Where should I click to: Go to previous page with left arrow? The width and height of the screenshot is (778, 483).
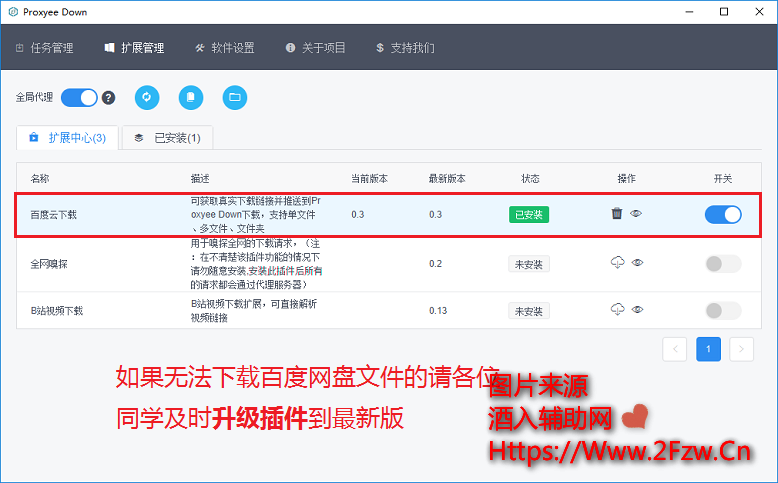675,349
